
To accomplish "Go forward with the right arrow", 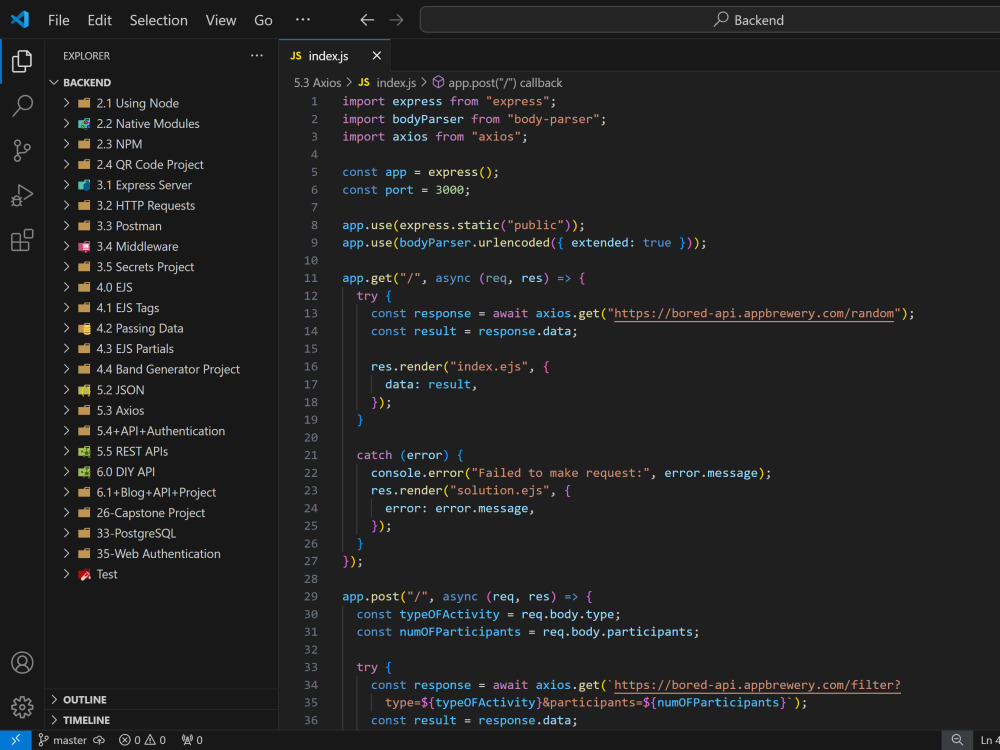I will tap(397, 20).
